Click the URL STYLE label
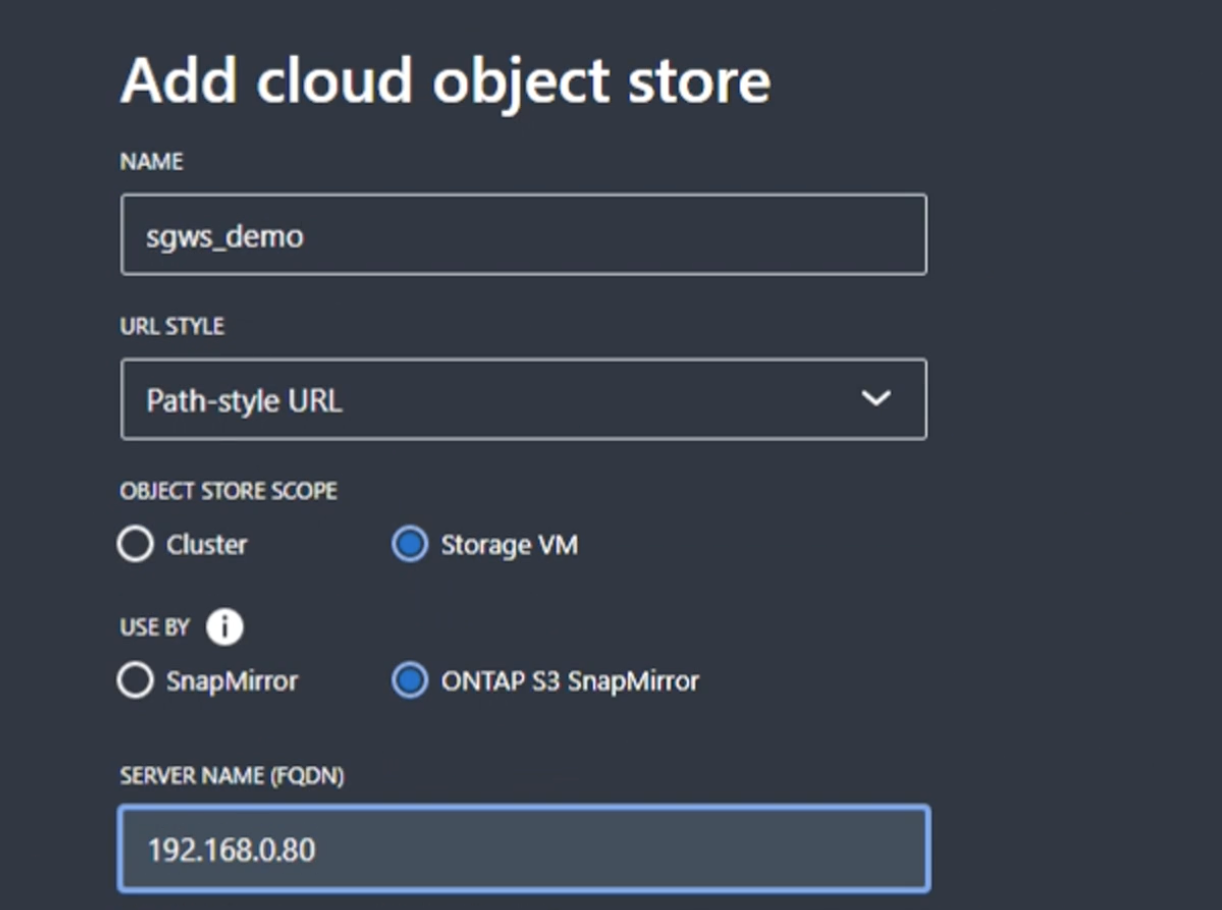This screenshot has width=1222, height=910. point(172,327)
